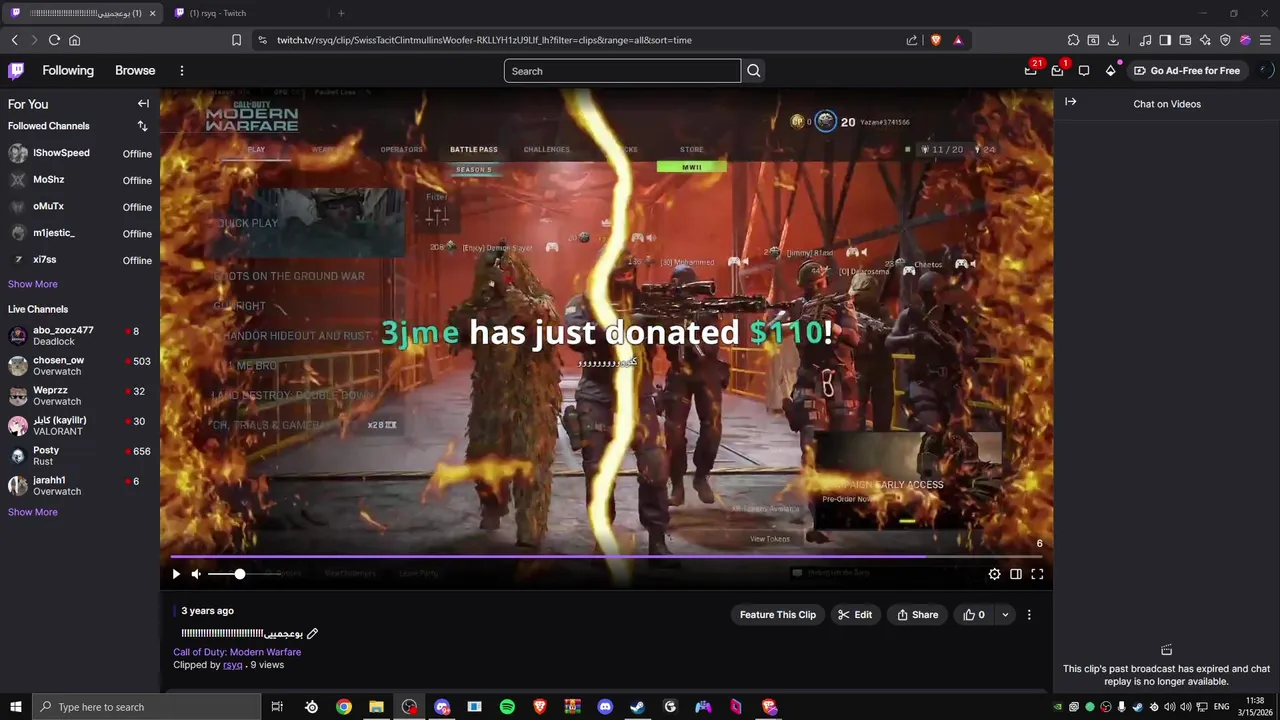Open xi7ss channel in sidebar
Viewport: 1280px width, 720px height.
[x=80, y=260]
